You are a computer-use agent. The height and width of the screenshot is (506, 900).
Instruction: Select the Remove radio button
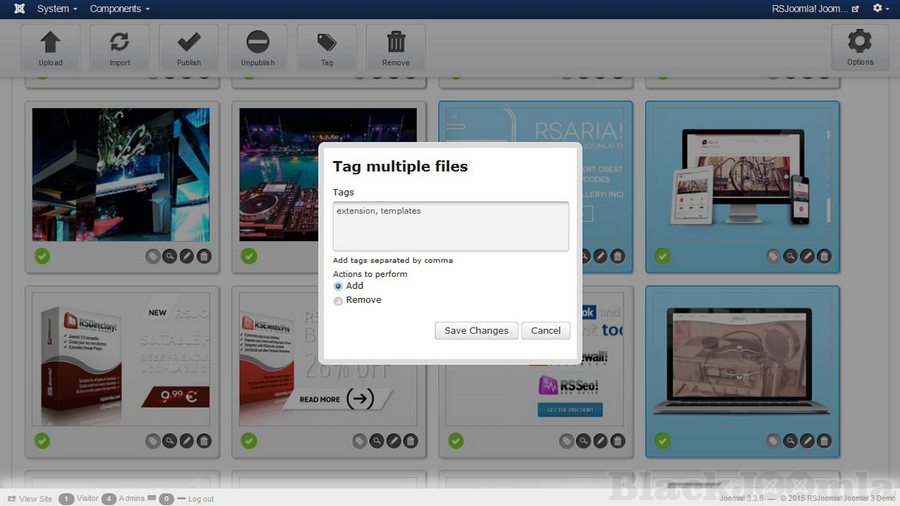pyautogui.click(x=338, y=300)
